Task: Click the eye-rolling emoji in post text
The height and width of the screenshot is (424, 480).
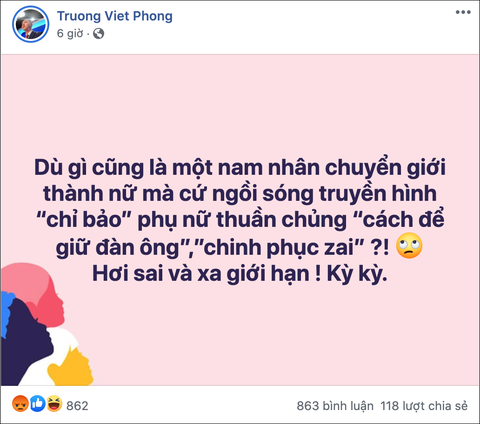Action: click(x=409, y=246)
